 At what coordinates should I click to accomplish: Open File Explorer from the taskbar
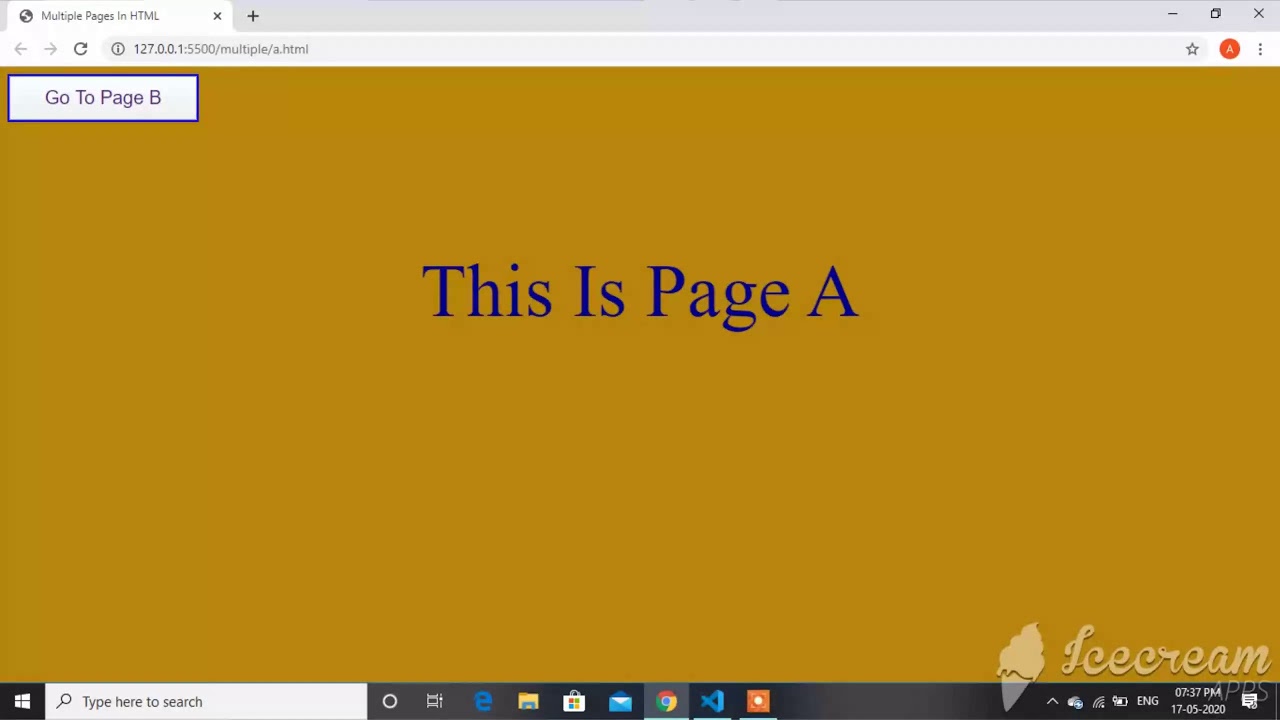pos(528,701)
